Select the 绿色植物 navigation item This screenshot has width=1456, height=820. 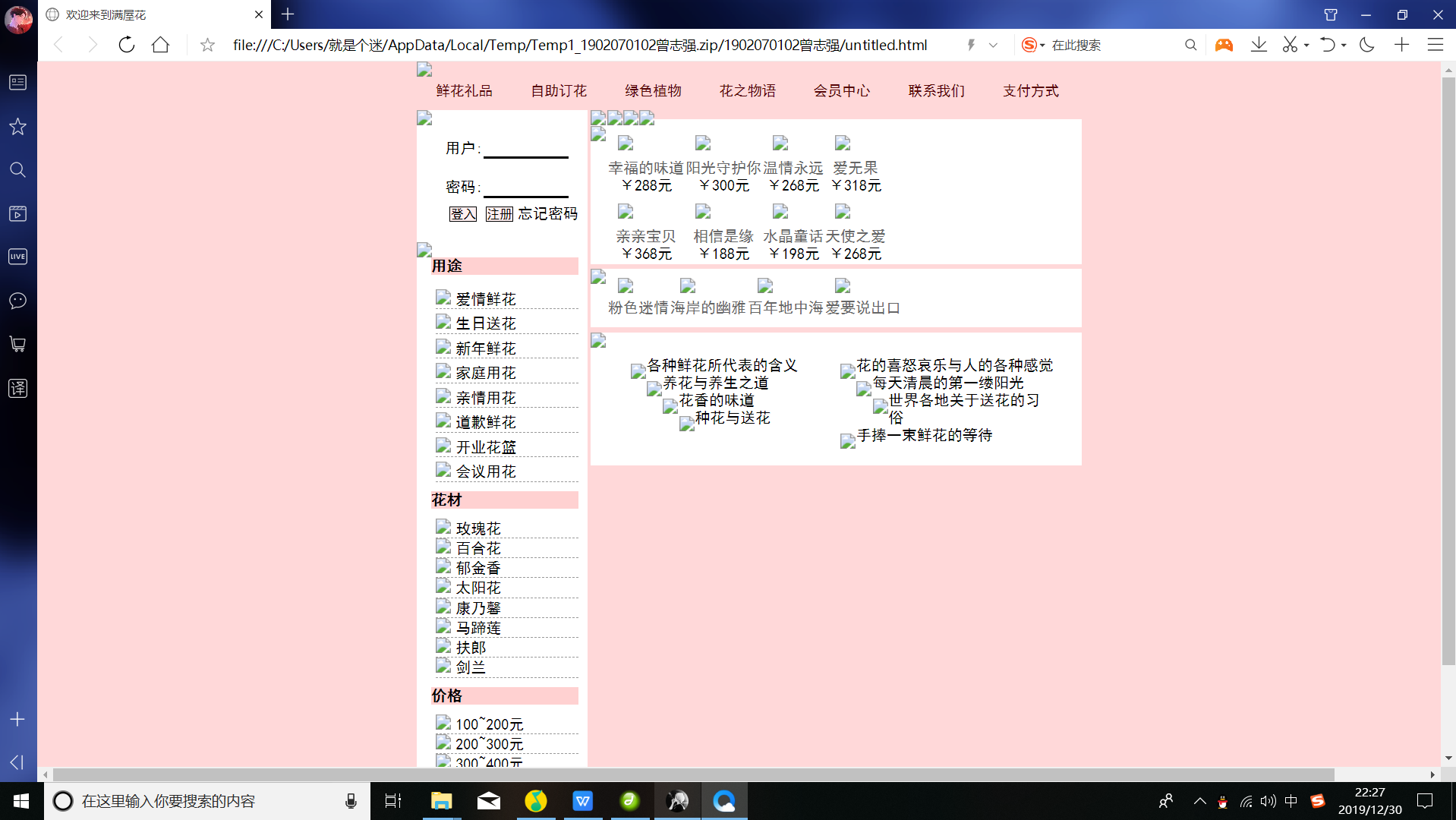click(x=654, y=91)
